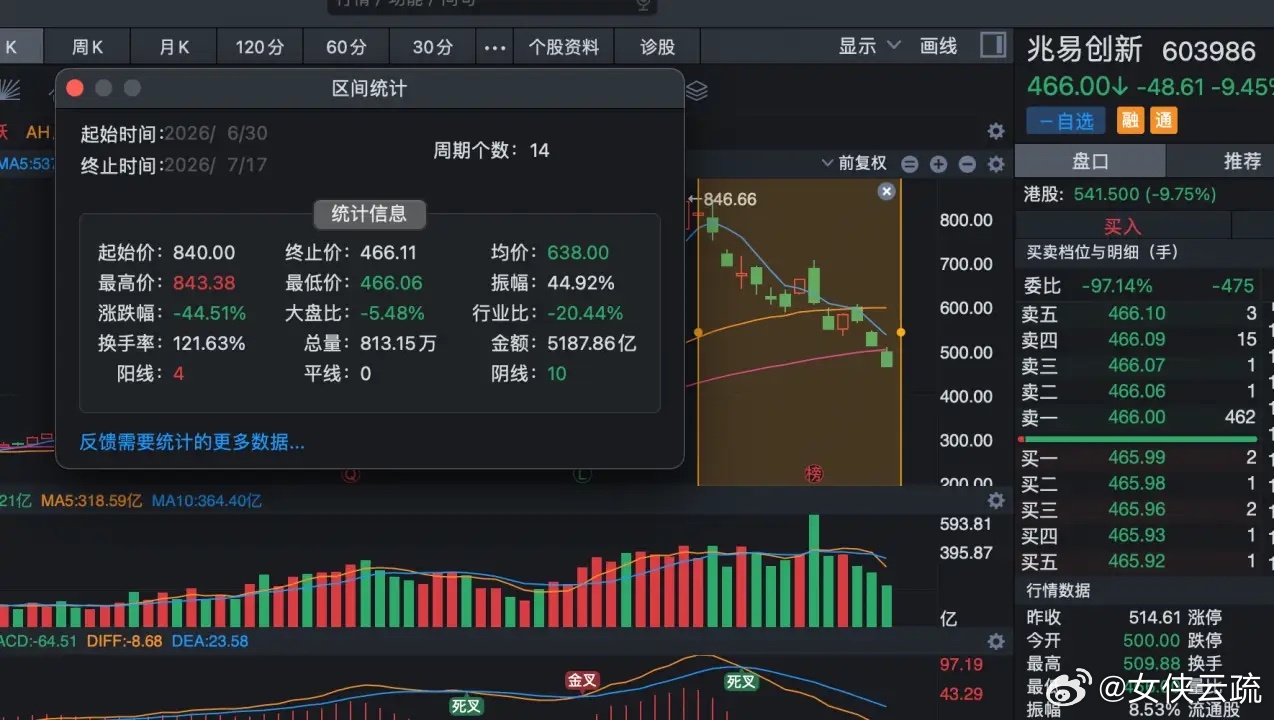Click the 死叉 marker near 741

(741, 682)
